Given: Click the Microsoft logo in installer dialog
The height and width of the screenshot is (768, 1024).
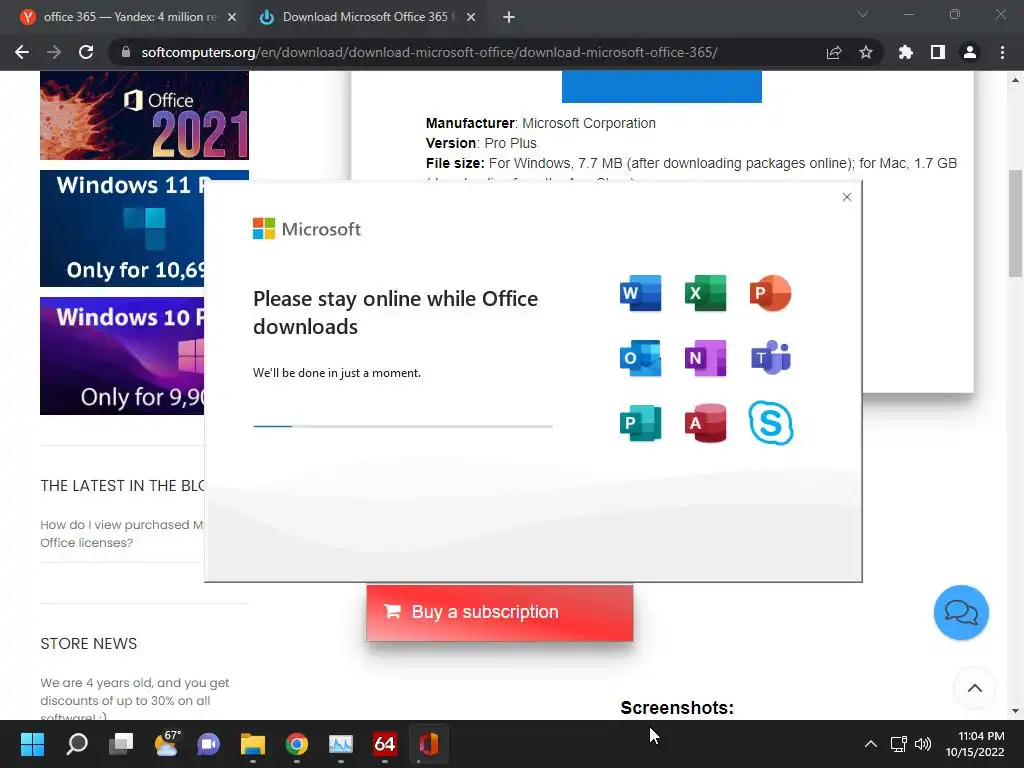Looking at the screenshot, I should tap(306, 229).
